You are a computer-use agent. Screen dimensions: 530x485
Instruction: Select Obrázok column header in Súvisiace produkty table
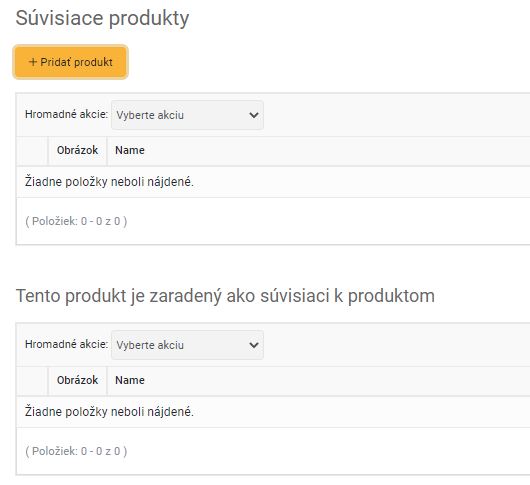point(77,150)
